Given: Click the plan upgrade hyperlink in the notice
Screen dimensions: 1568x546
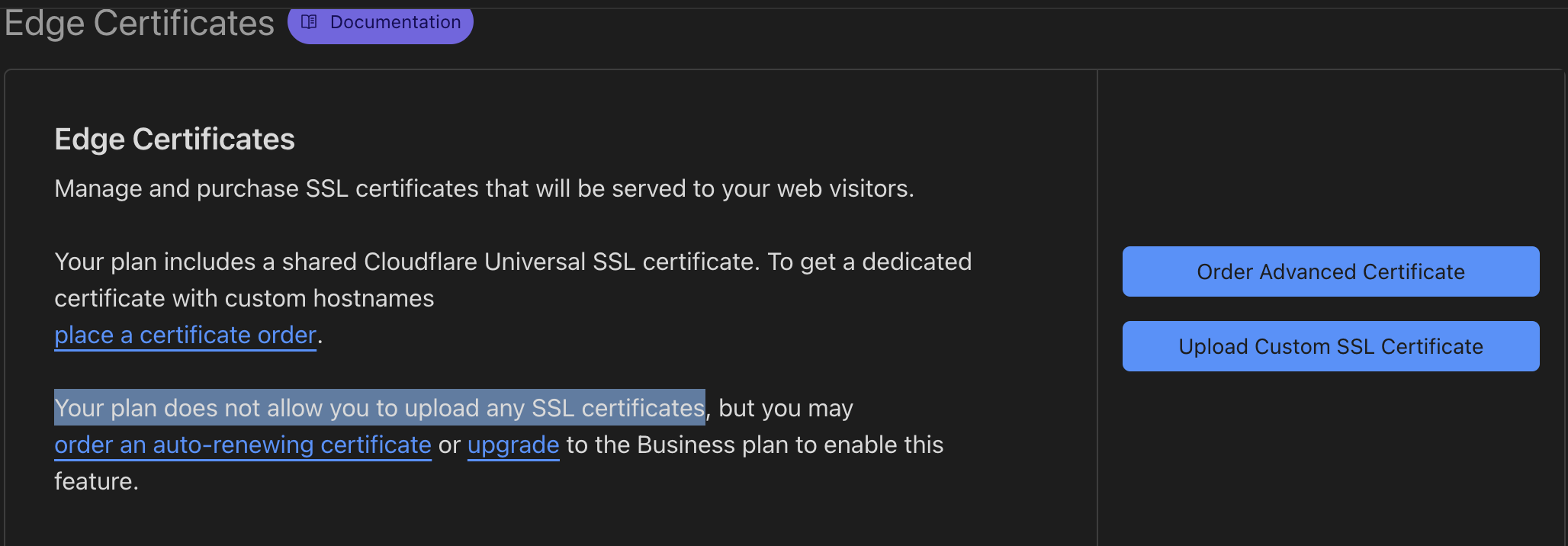Looking at the screenshot, I should pyautogui.click(x=512, y=445).
